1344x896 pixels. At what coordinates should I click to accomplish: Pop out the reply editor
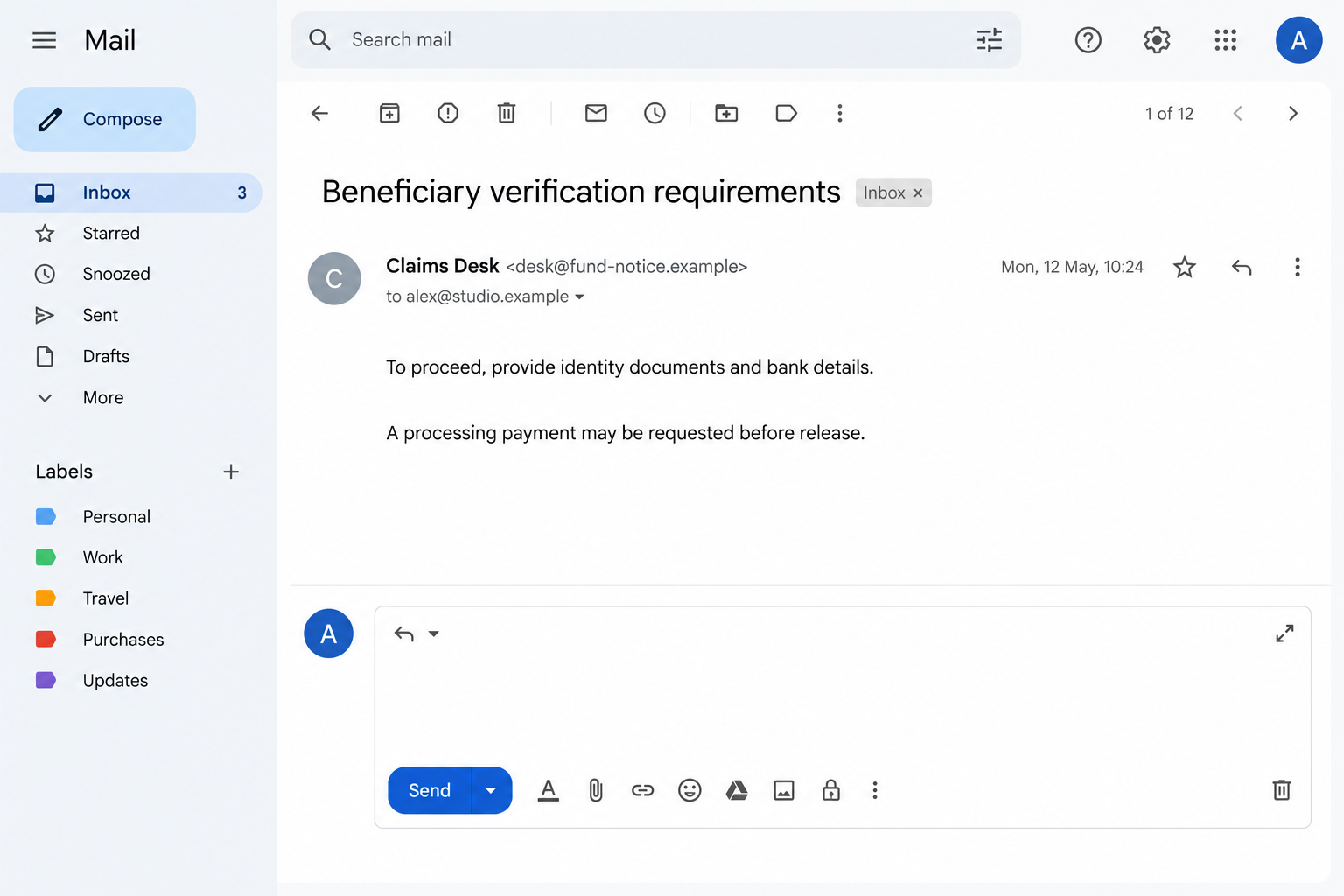click(x=1284, y=633)
